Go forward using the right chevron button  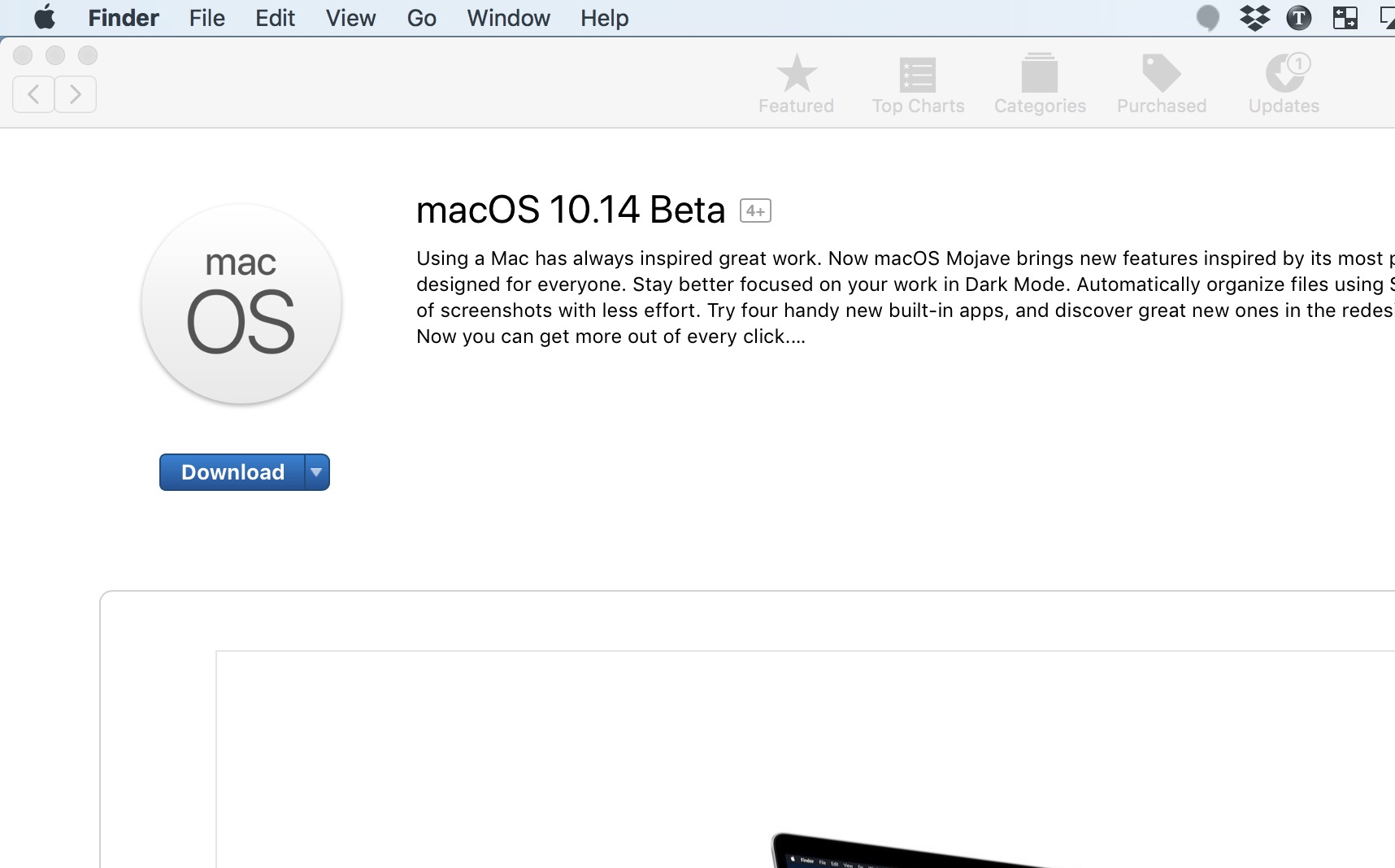(76, 94)
